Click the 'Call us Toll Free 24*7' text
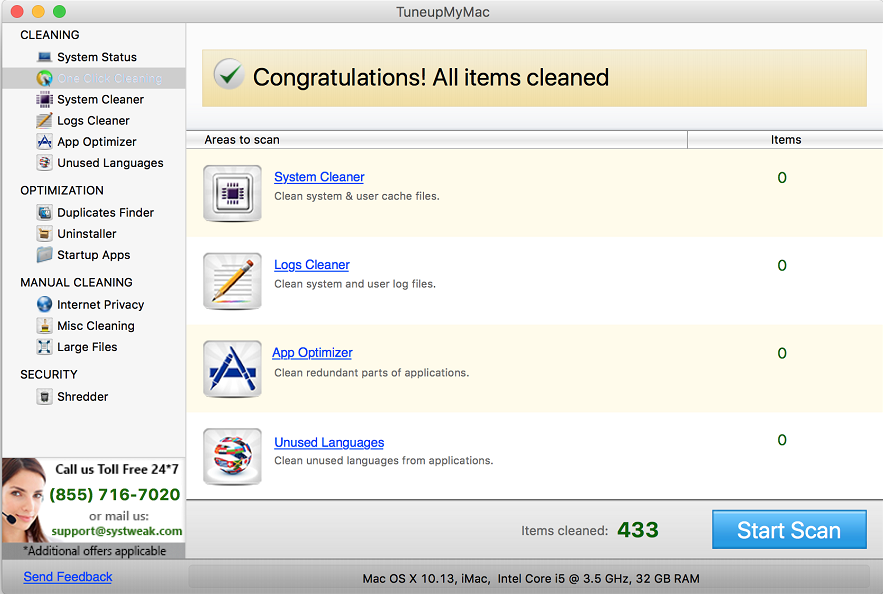This screenshot has height=594, width=883. click(x=117, y=469)
